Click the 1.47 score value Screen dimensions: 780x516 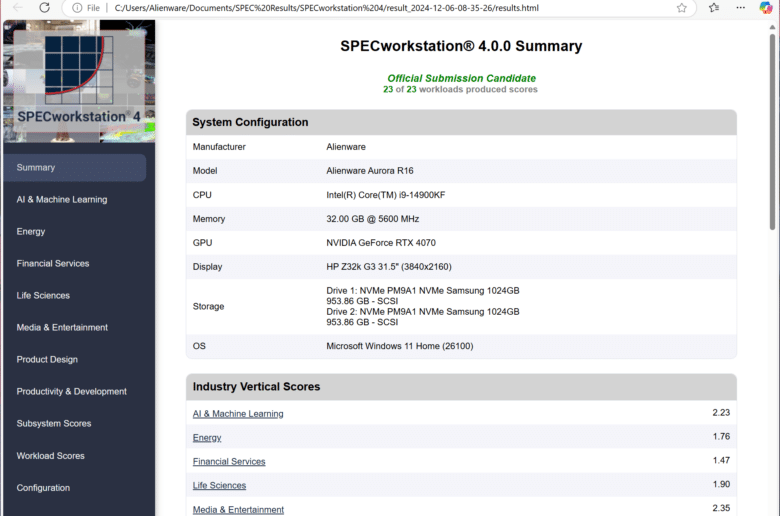coord(721,460)
